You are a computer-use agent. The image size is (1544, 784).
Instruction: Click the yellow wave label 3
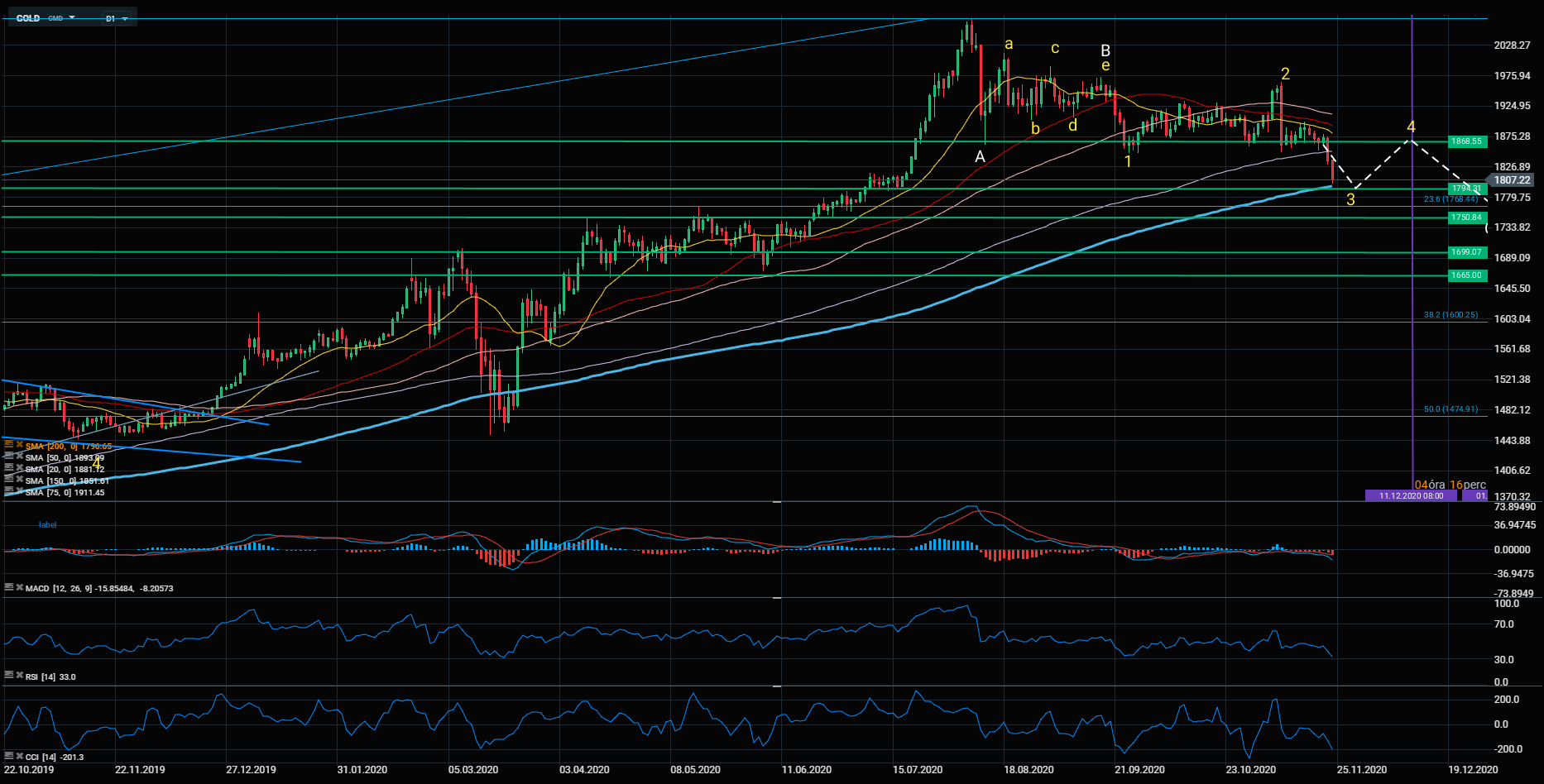click(x=1350, y=199)
